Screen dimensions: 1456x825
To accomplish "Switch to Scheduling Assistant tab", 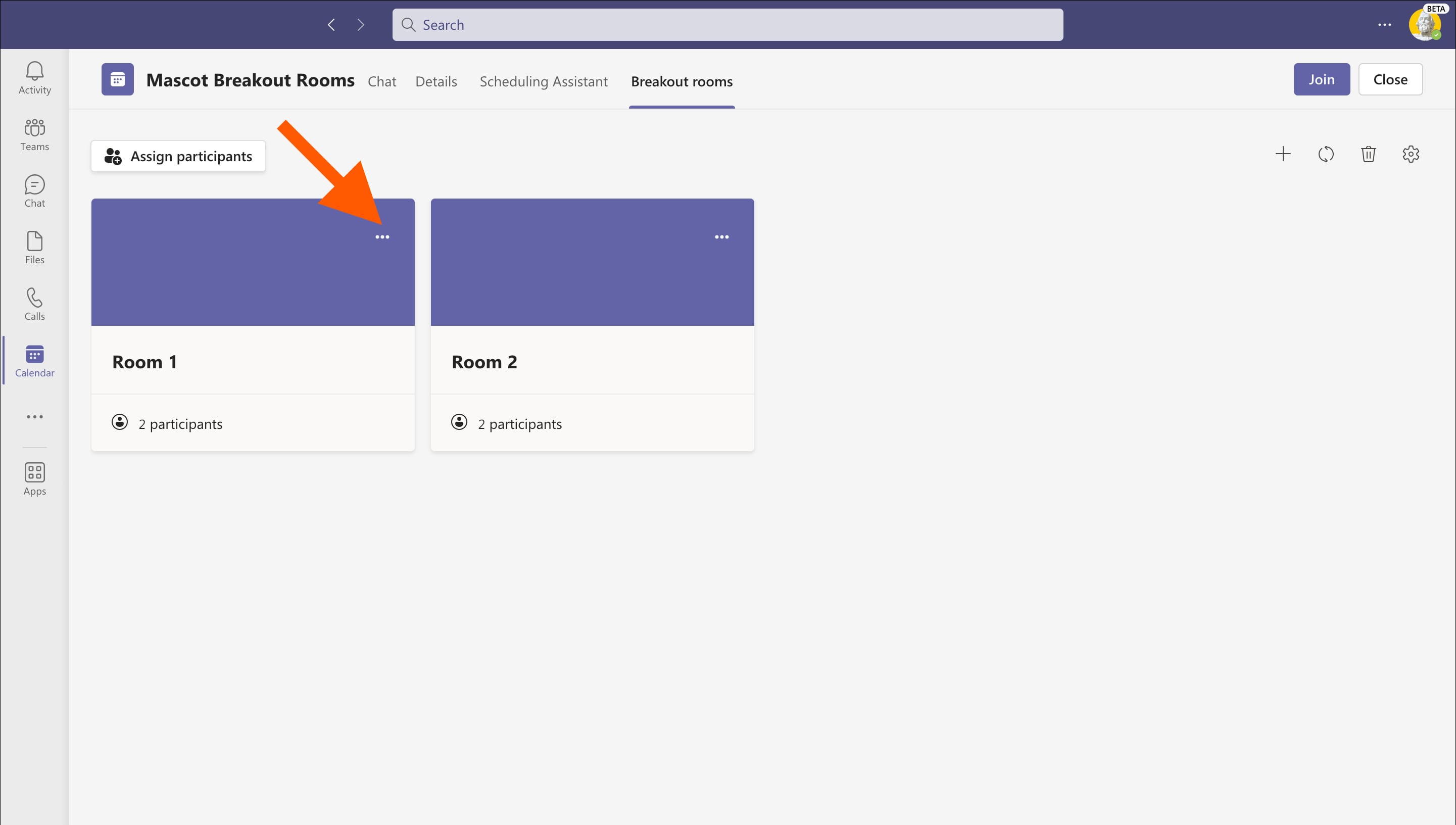I will 543,82.
